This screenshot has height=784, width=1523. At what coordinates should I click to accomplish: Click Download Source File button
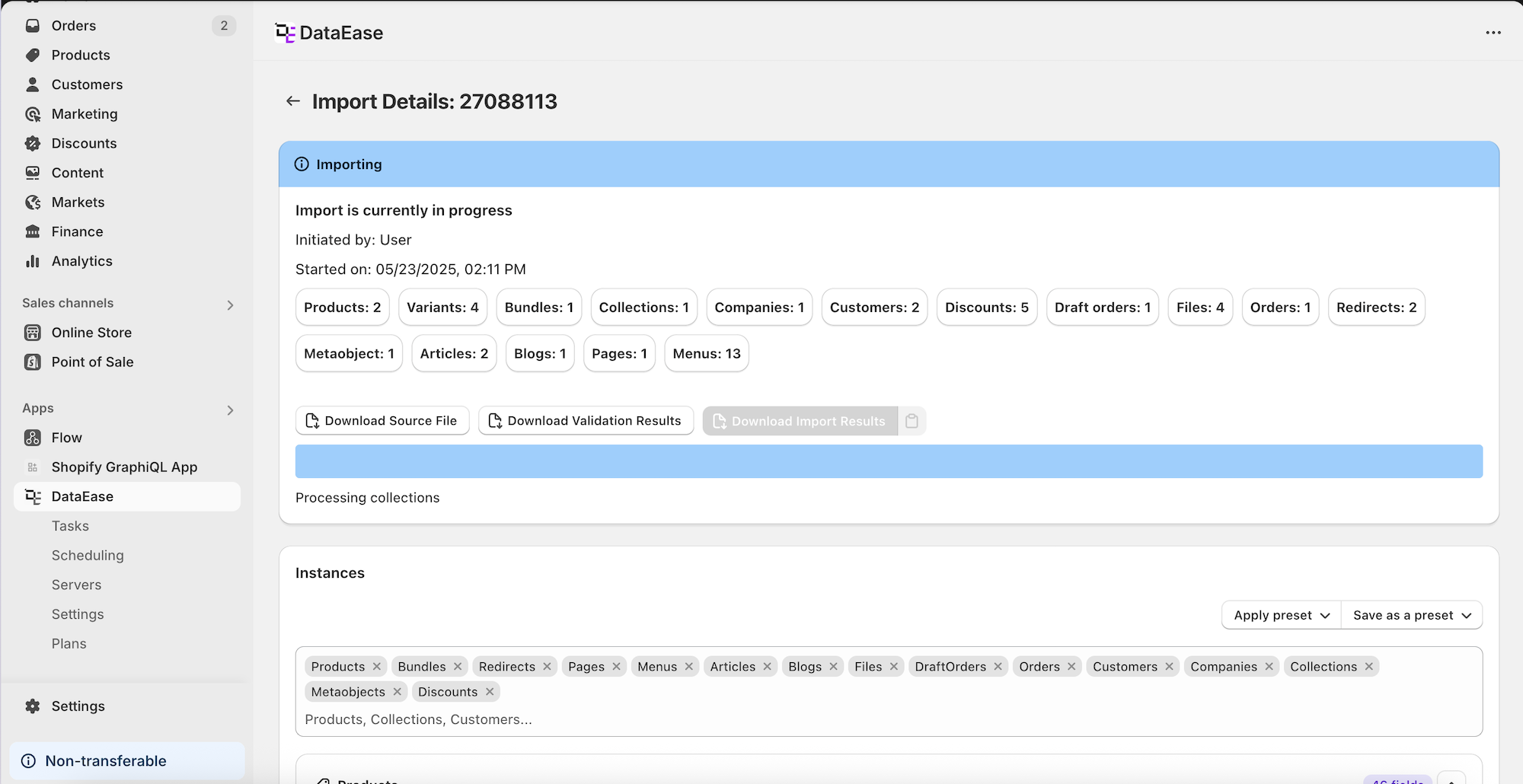pyautogui.click(x=382, y=421)
